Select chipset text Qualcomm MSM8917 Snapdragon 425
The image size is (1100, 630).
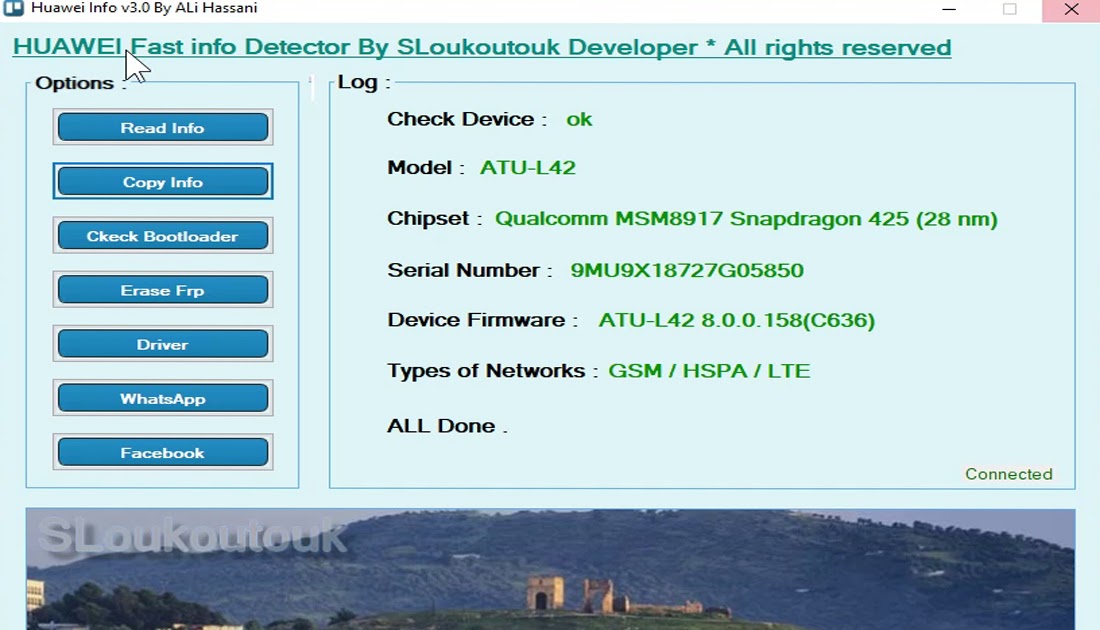746,219
